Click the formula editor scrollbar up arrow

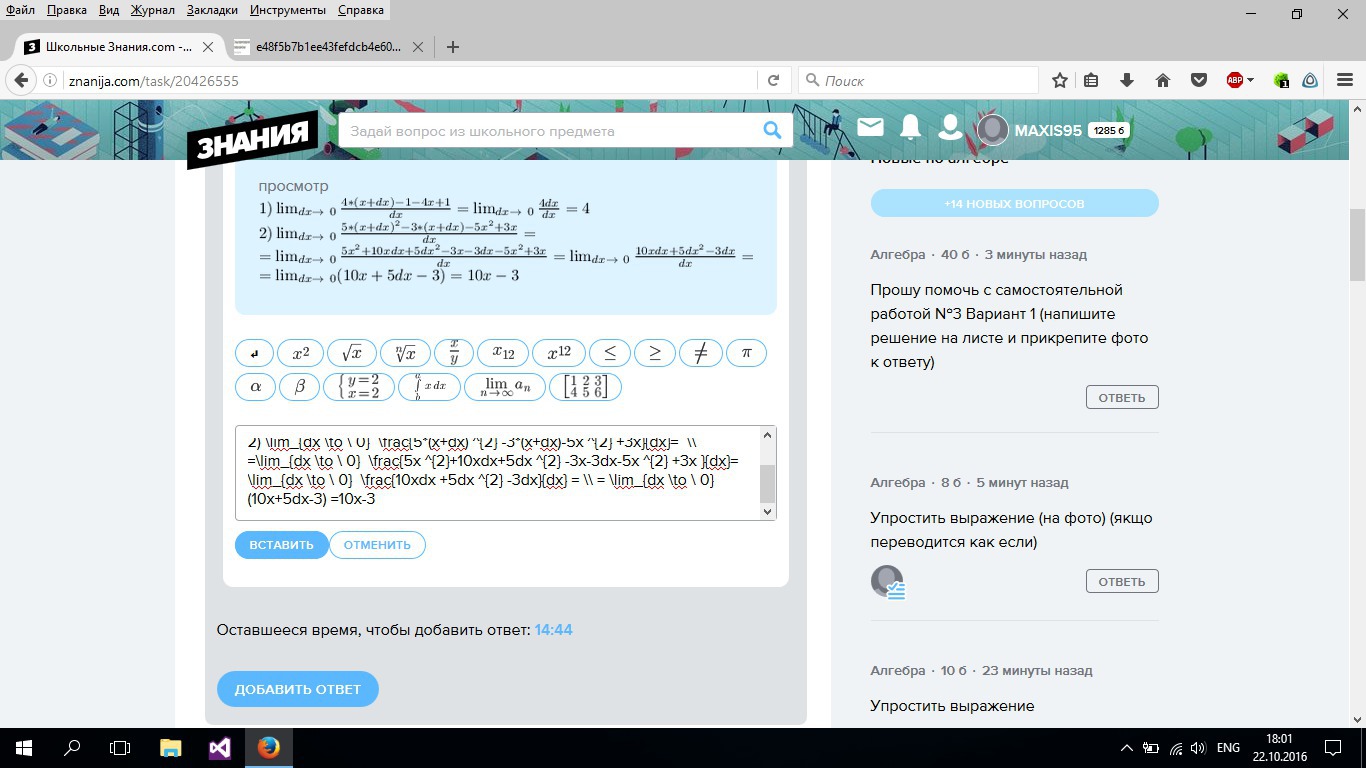click(x=768, y=435)
